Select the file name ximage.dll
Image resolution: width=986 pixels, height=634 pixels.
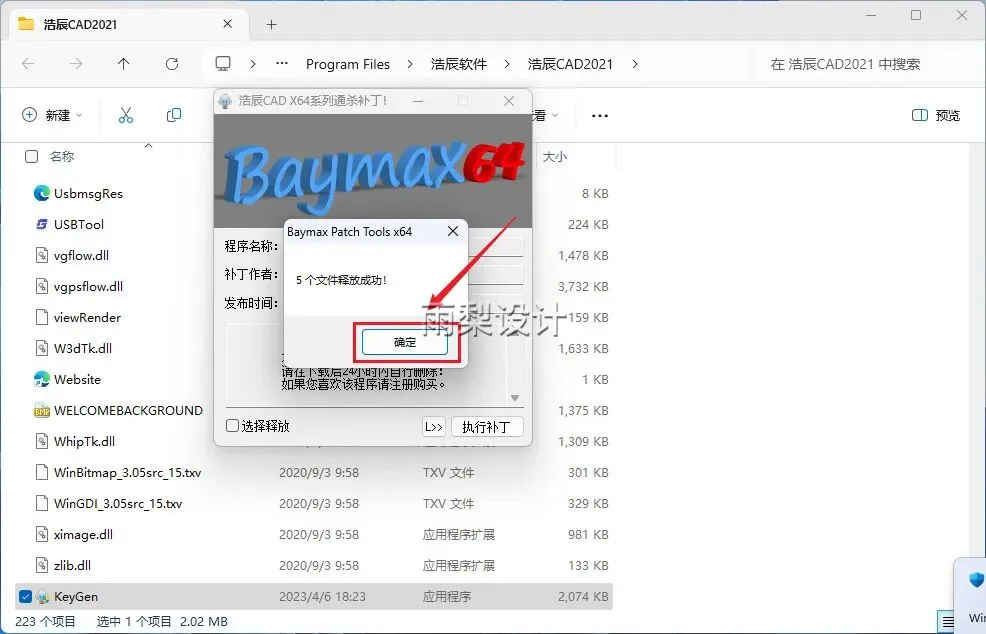pos(83,535)
